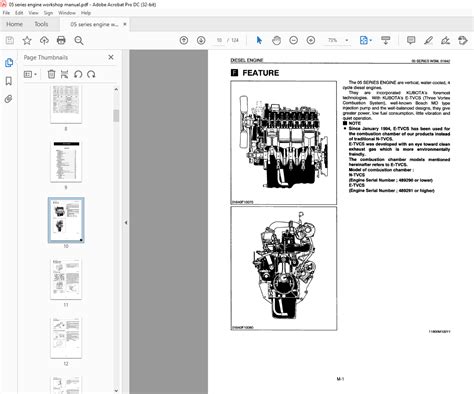Select the Hand pan tool

[x=276, y=41]
